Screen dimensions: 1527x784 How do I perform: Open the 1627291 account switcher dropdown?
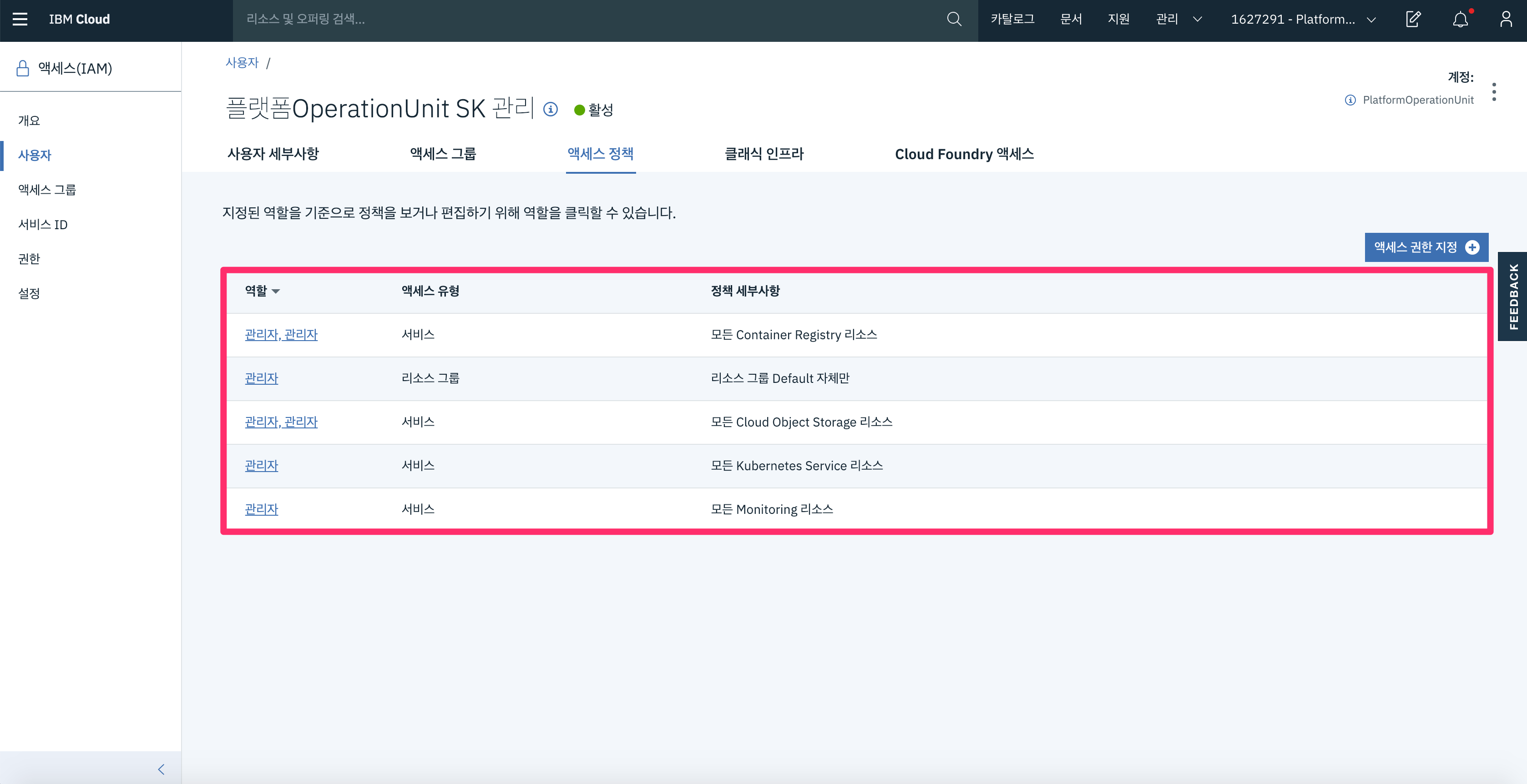[1303, 19]
